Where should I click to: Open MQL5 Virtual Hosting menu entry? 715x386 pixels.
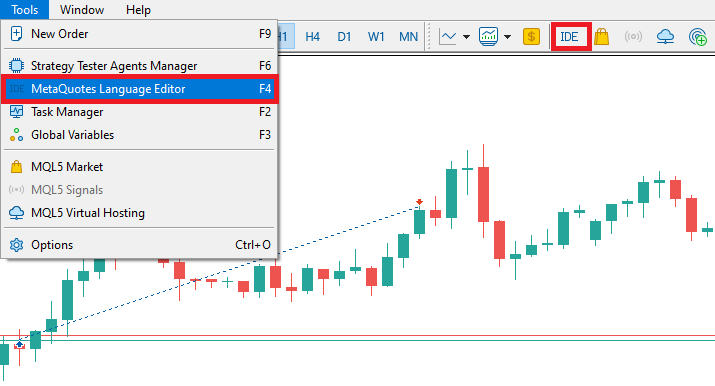(139, 213)
